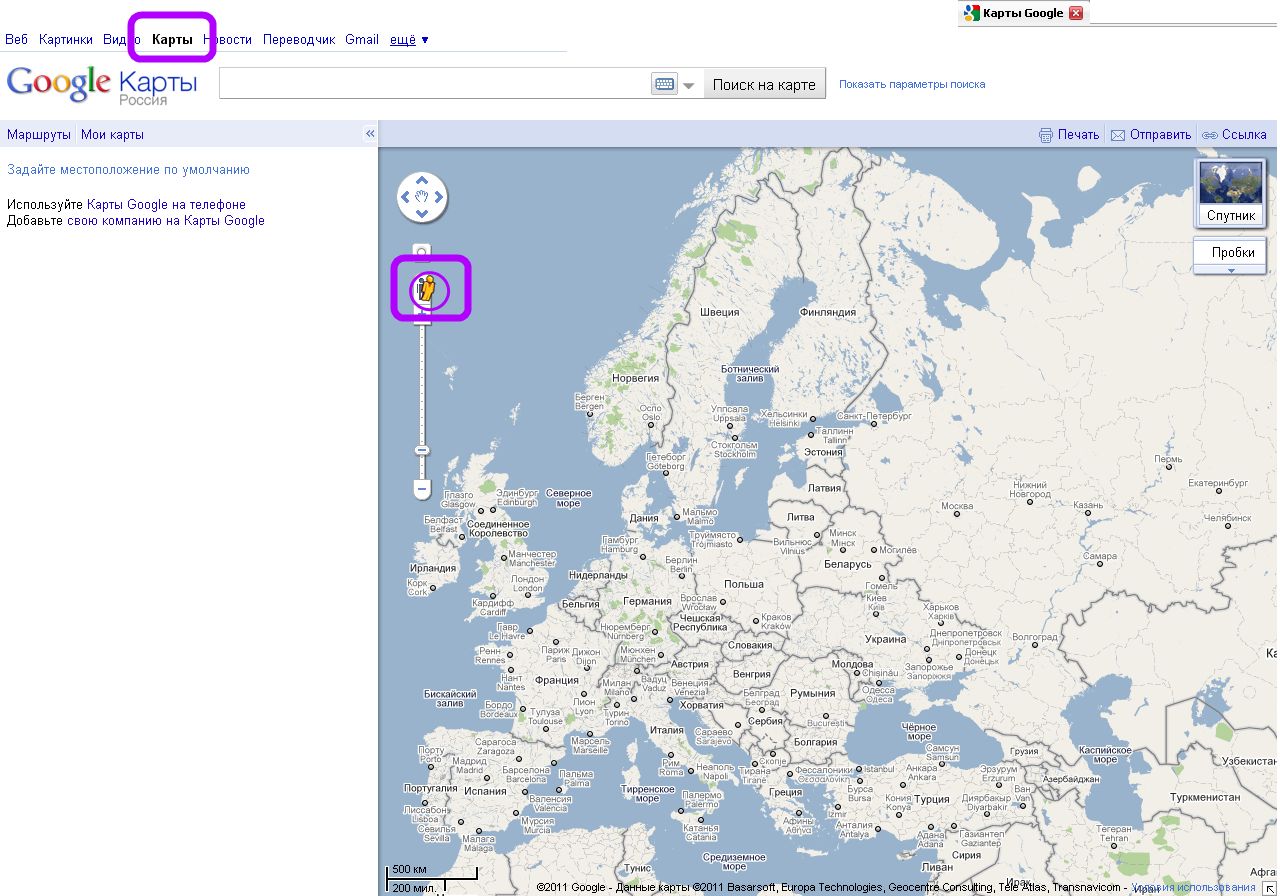
Task: Pan the map up with the north arrow
Action: pos(422,181)
